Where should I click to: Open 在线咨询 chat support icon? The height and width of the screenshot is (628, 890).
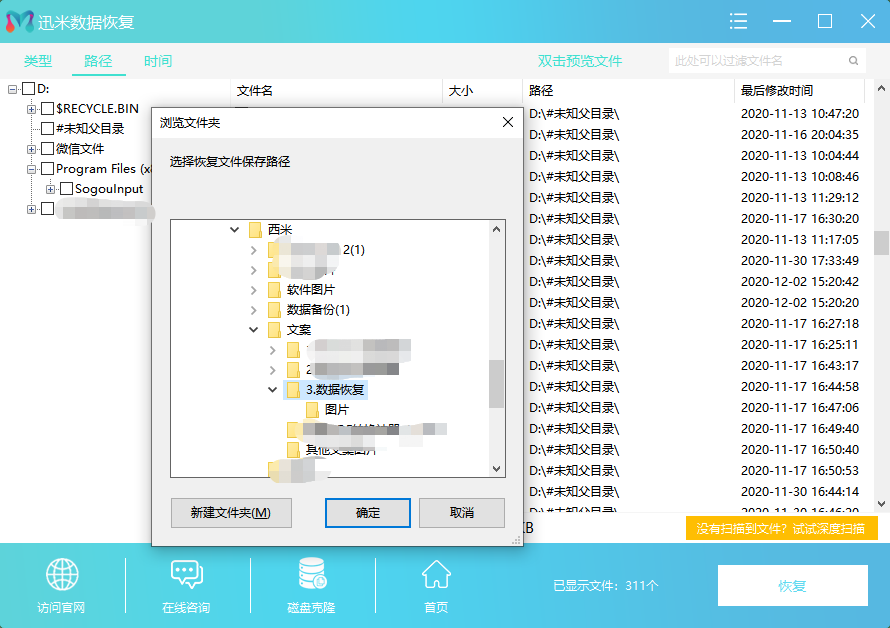186,573
